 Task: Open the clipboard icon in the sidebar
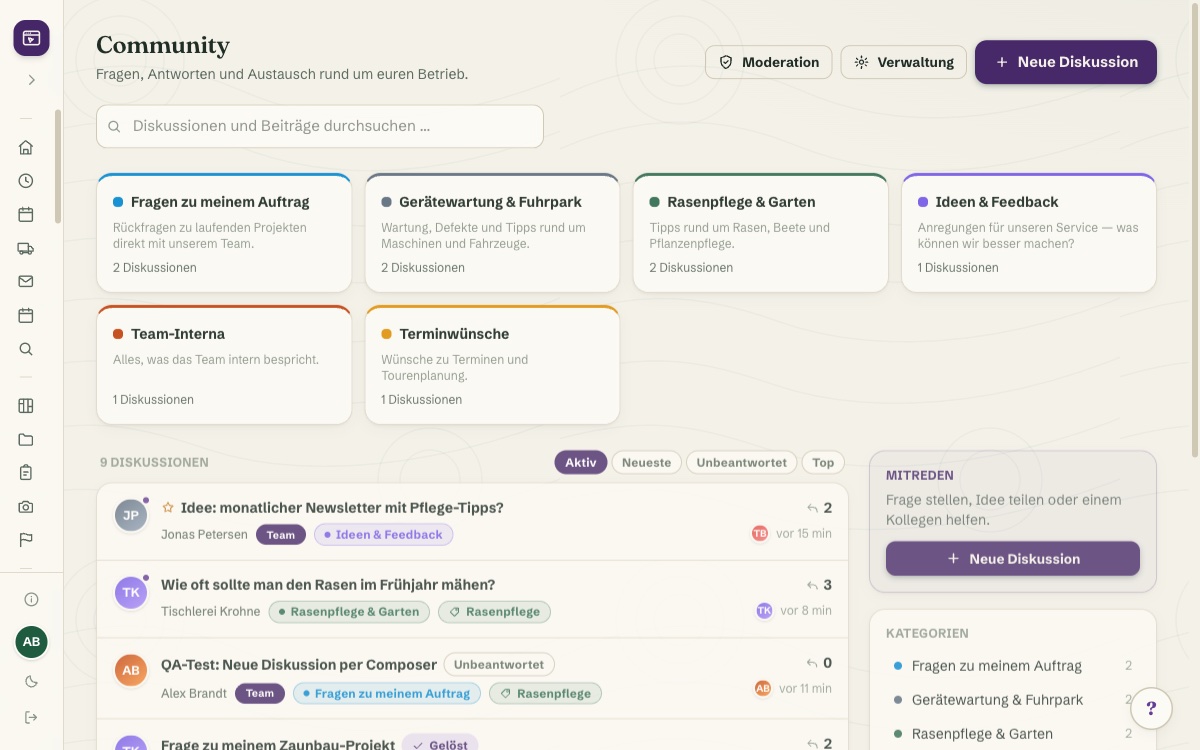coord(26,472)
